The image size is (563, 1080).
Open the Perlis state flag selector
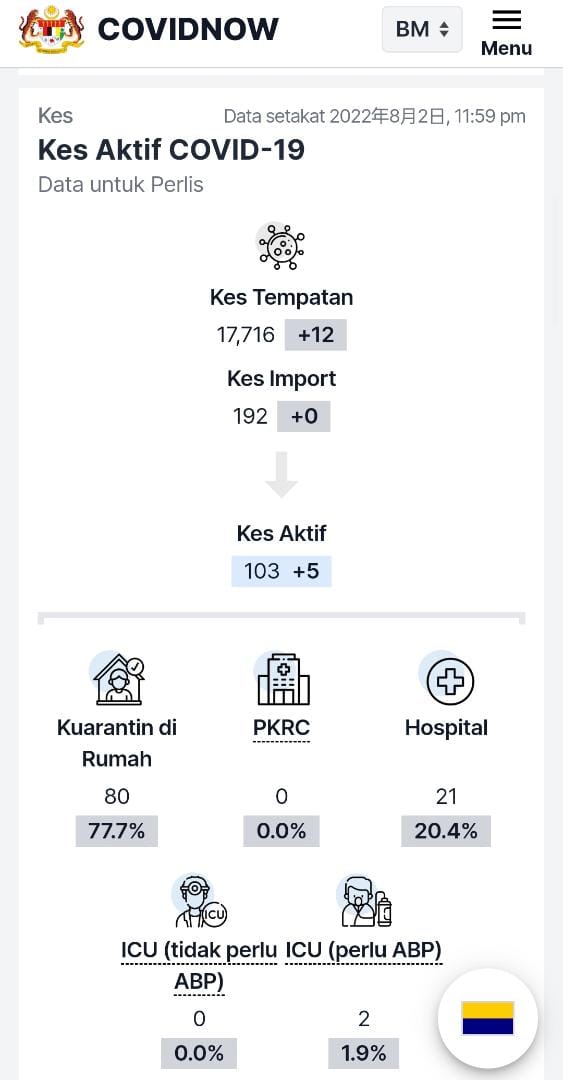tap(488, 1018)
